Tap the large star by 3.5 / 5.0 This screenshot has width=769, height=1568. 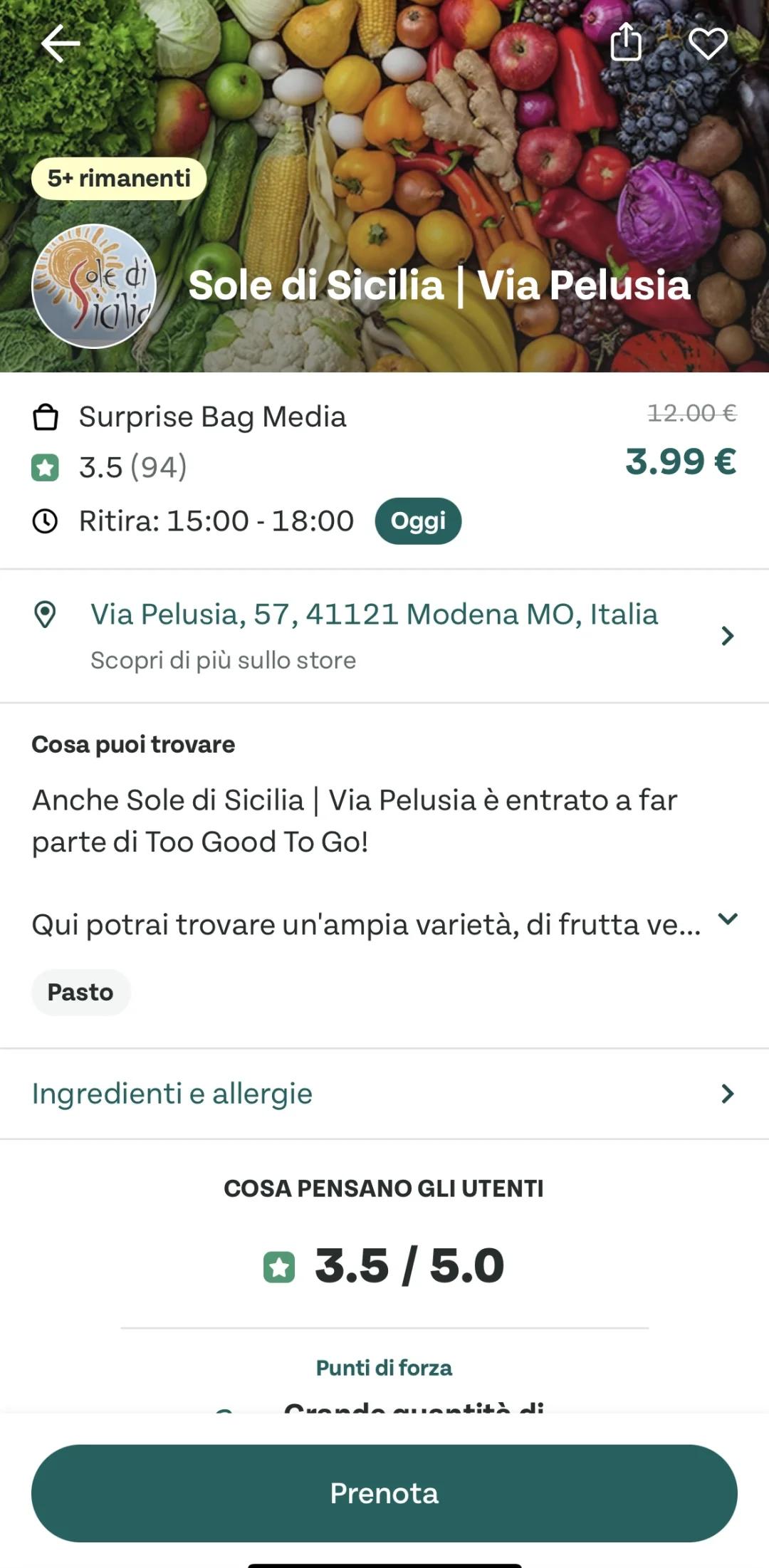click(x=279, y=1268)
